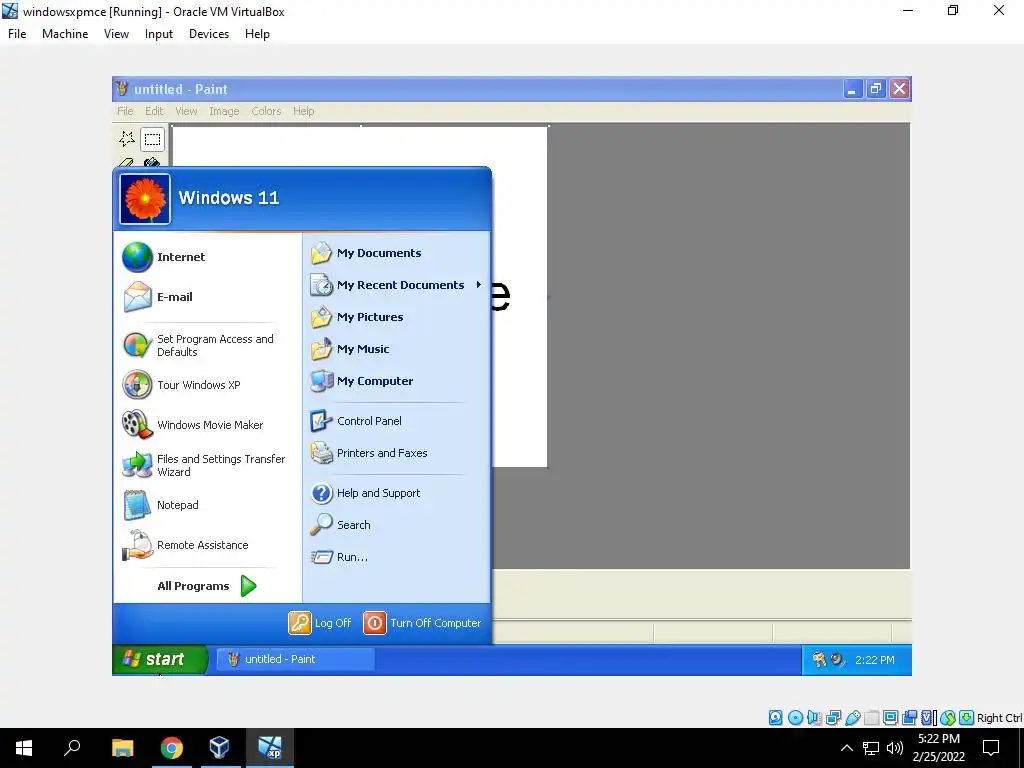Image resolution: width=1024 pixels, height=768 pixels.
Task: Click VirtualBox hard disk status icon
Action: point(775,718)
